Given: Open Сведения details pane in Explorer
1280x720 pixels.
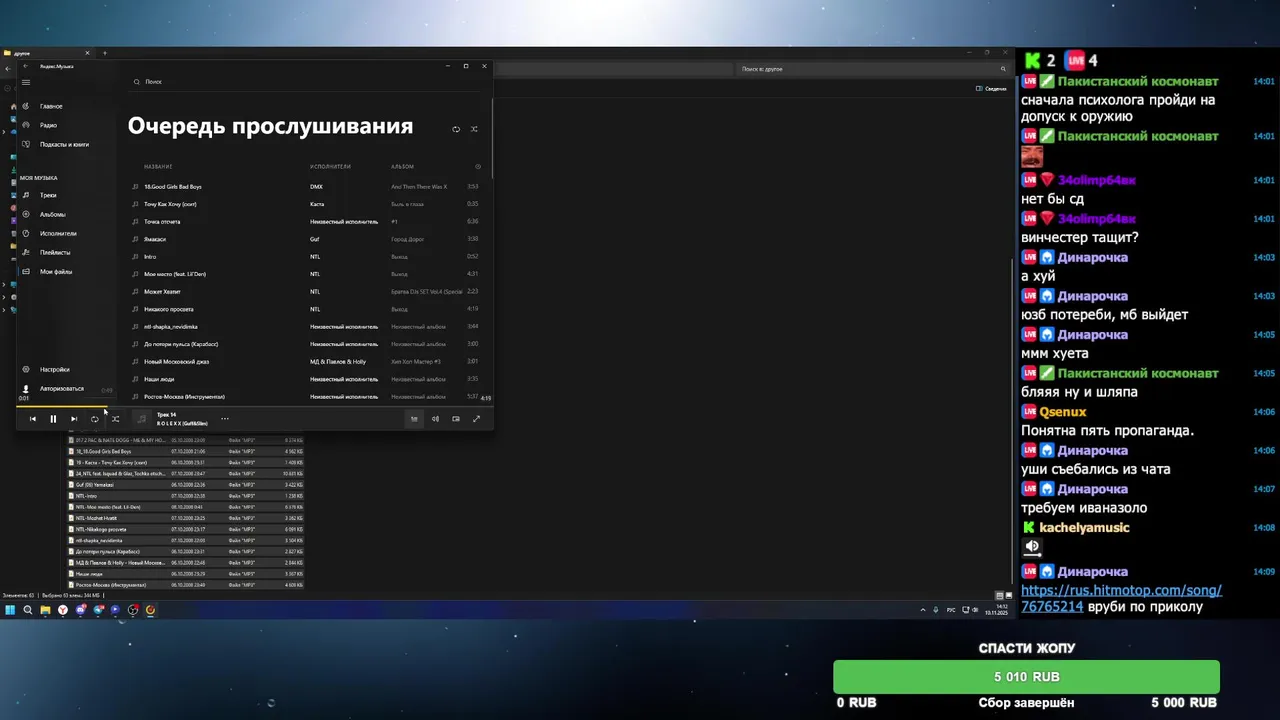Looking at the screenshot, I should pos(991,89).
